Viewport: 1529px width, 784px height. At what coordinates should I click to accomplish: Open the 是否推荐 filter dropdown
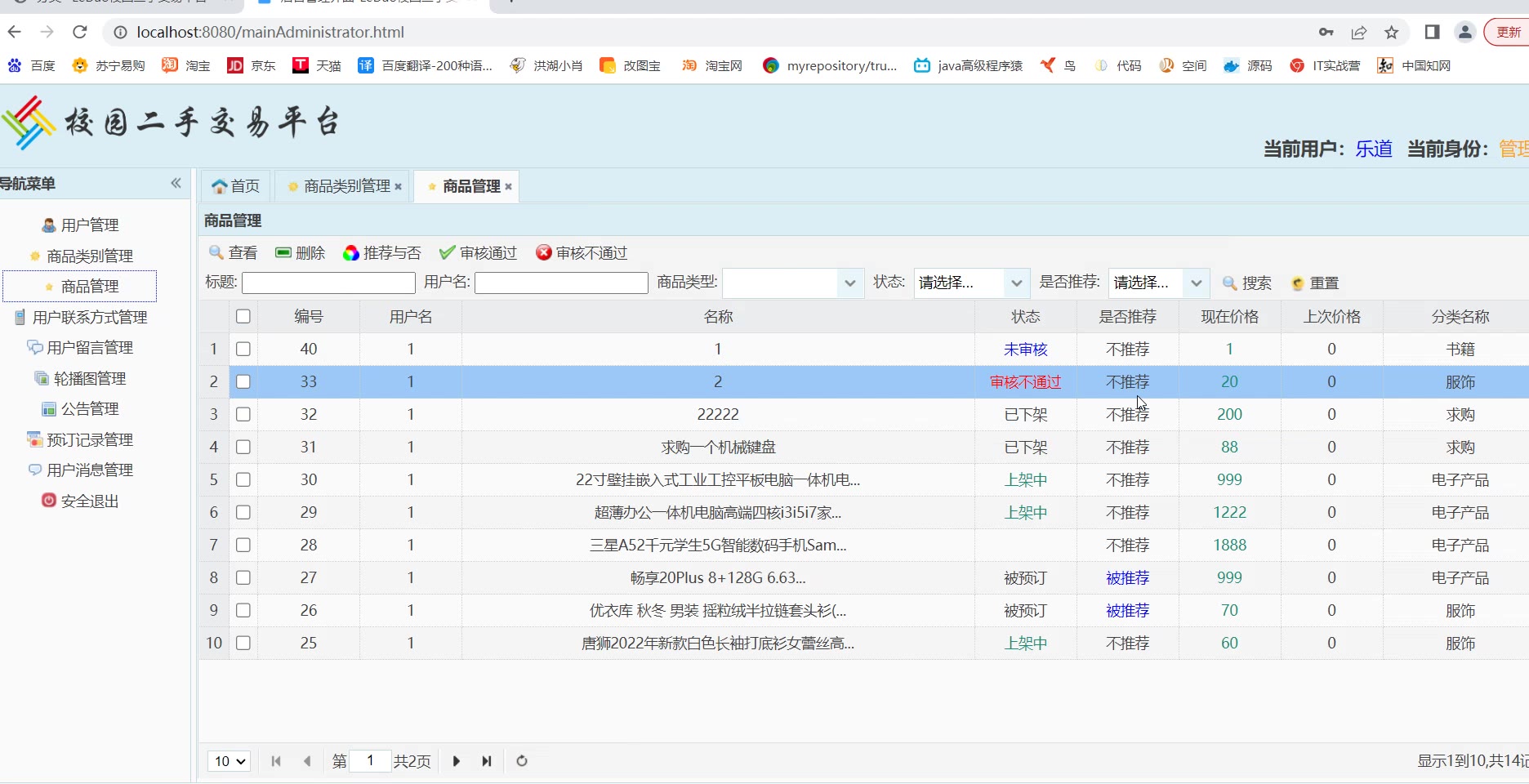[1196, 283]
